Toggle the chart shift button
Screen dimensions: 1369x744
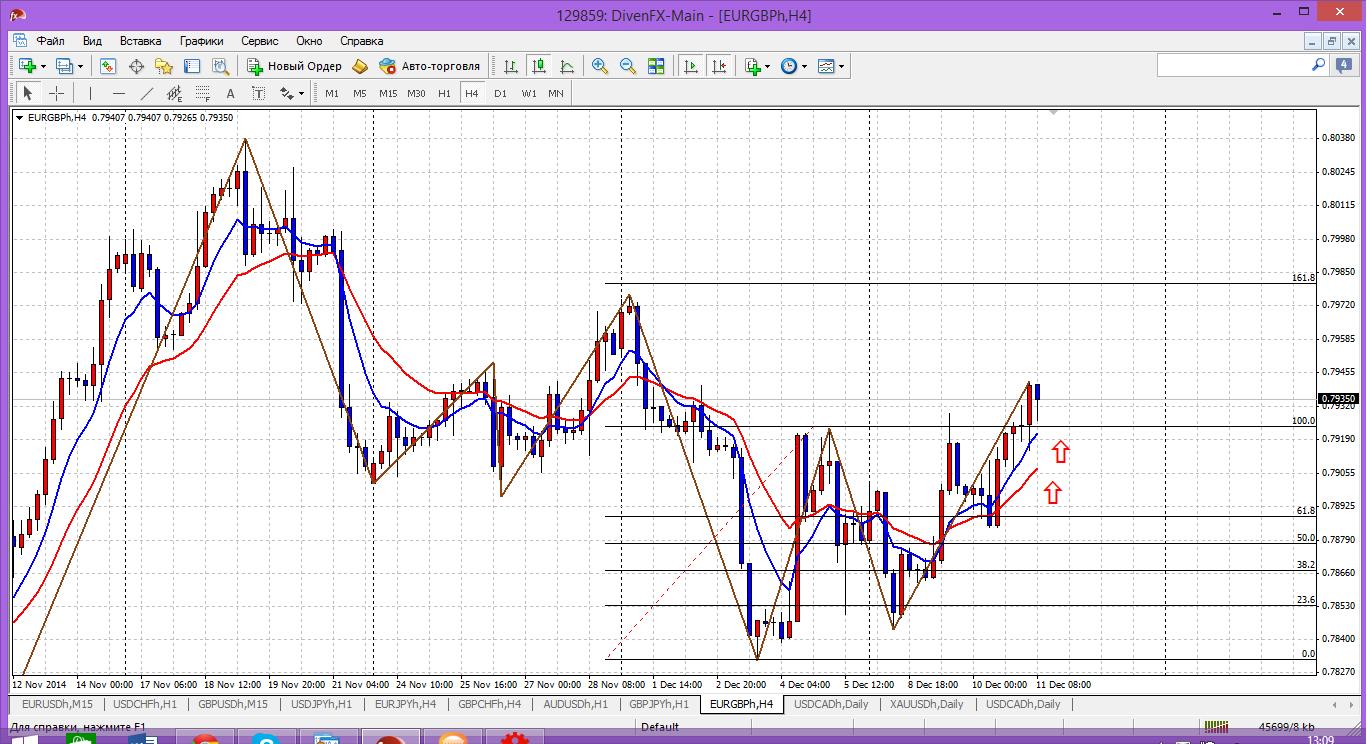click(x=718, y=66)
